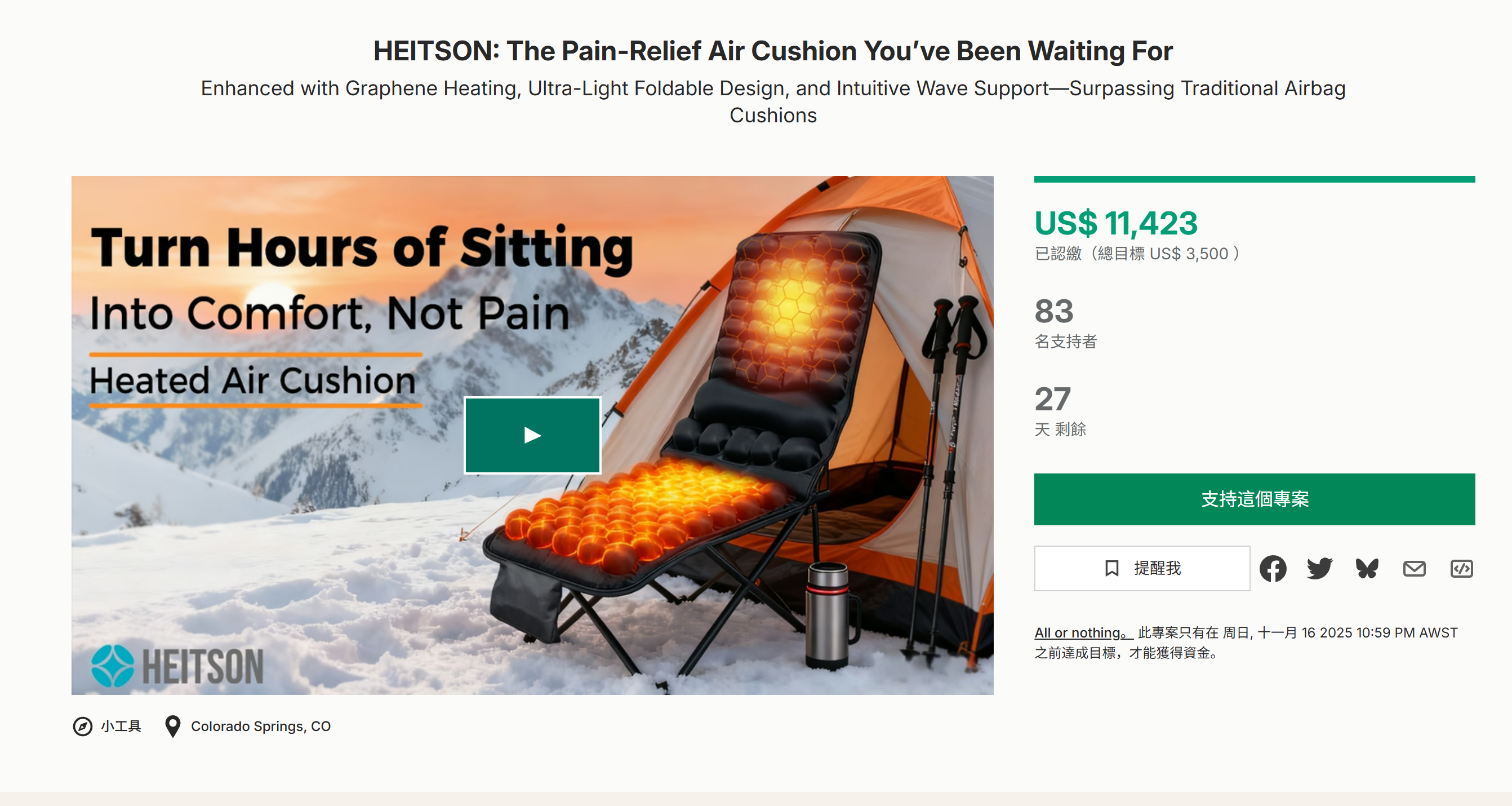
Task: Click the location pin icon
Action: (x=172, y=726)
